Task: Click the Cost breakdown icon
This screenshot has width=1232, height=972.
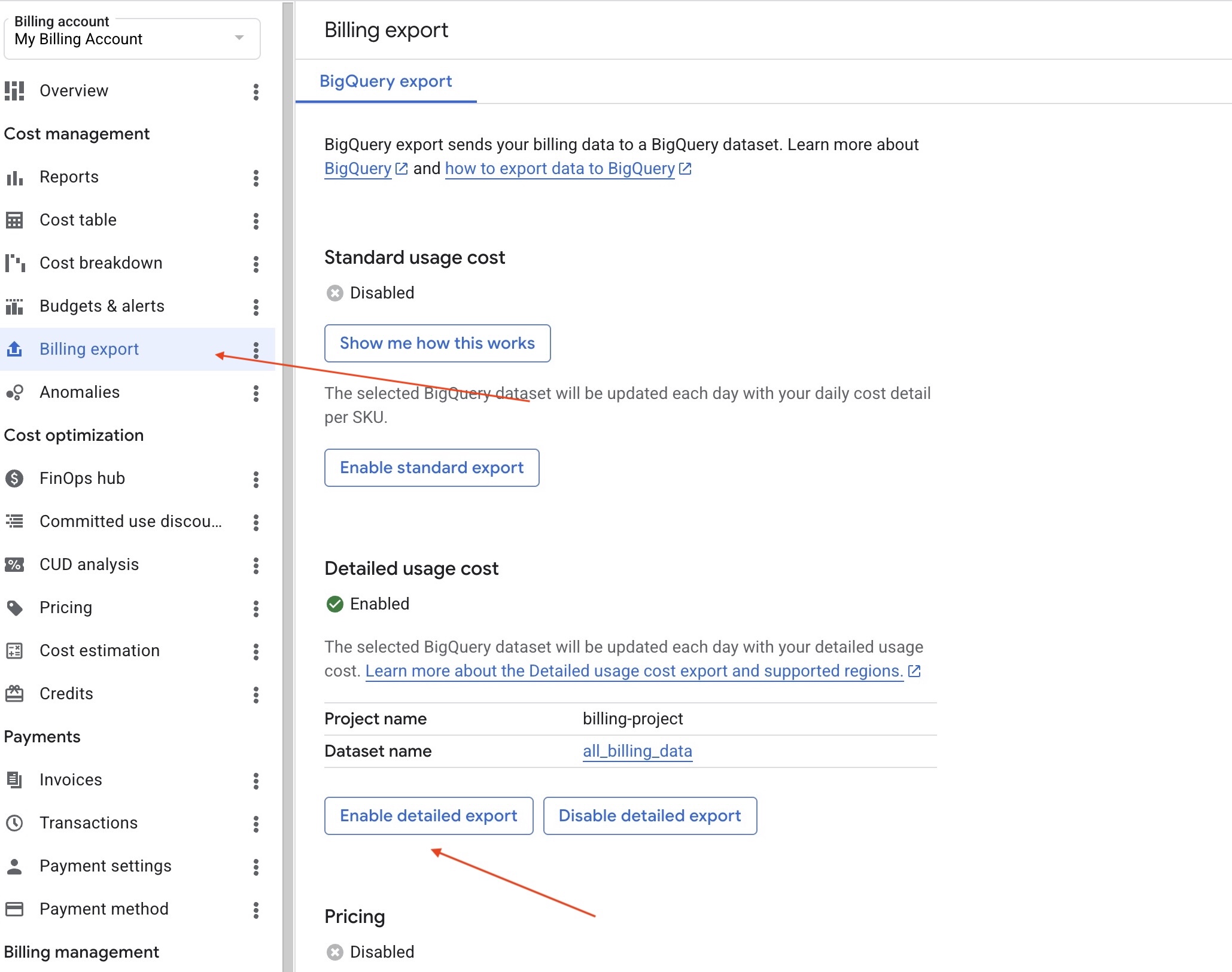Action: click(x=14, y=263)
